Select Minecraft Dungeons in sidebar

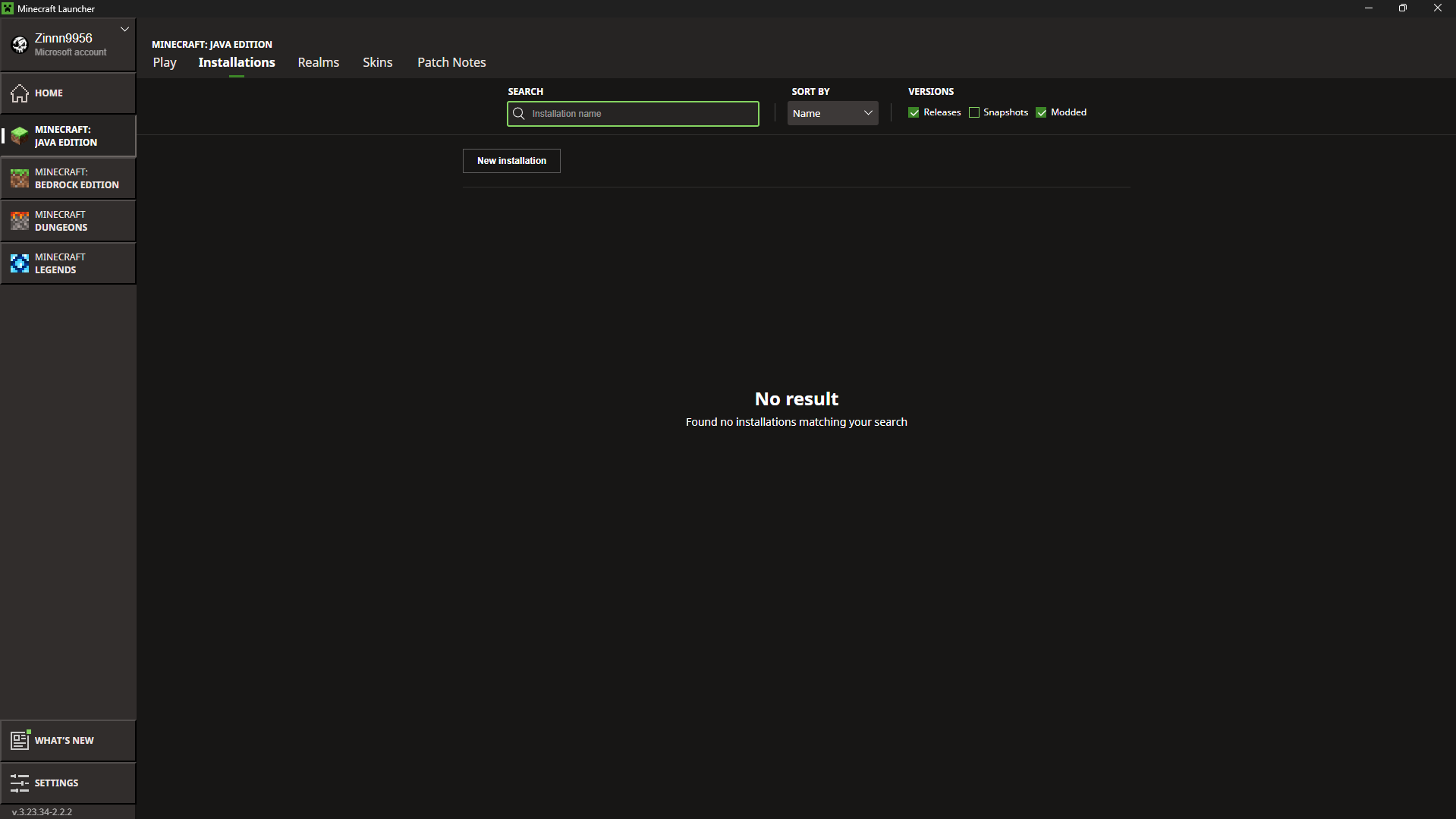click(x=68, y=221)
